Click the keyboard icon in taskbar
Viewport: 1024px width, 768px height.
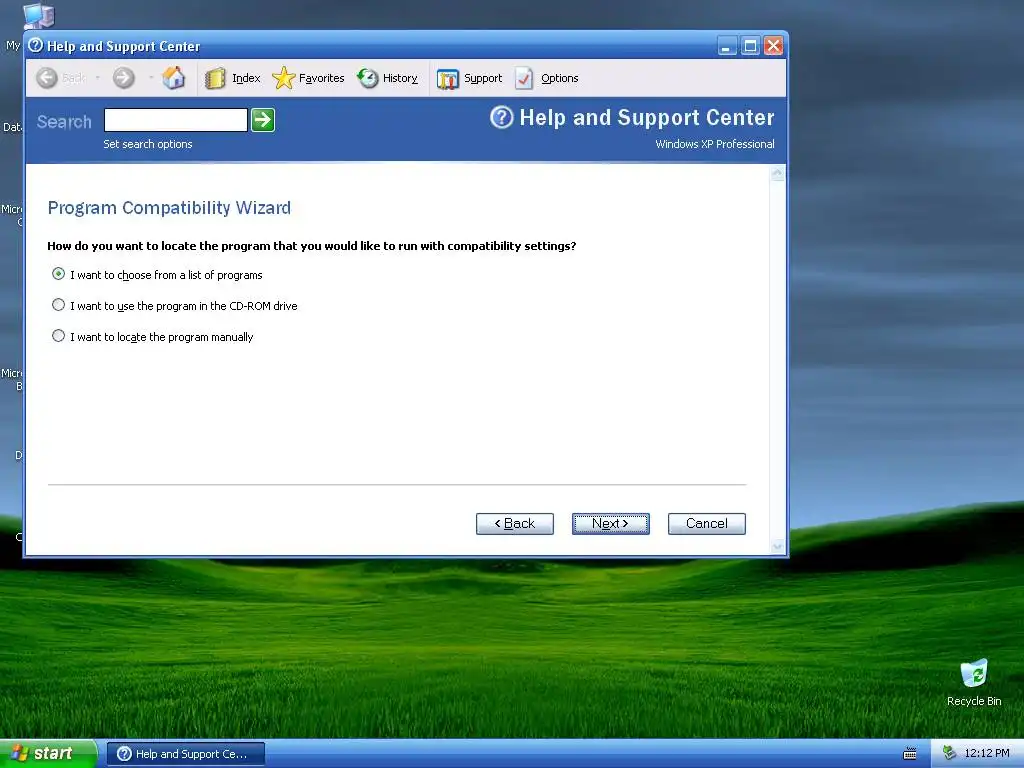coord(910,754)
